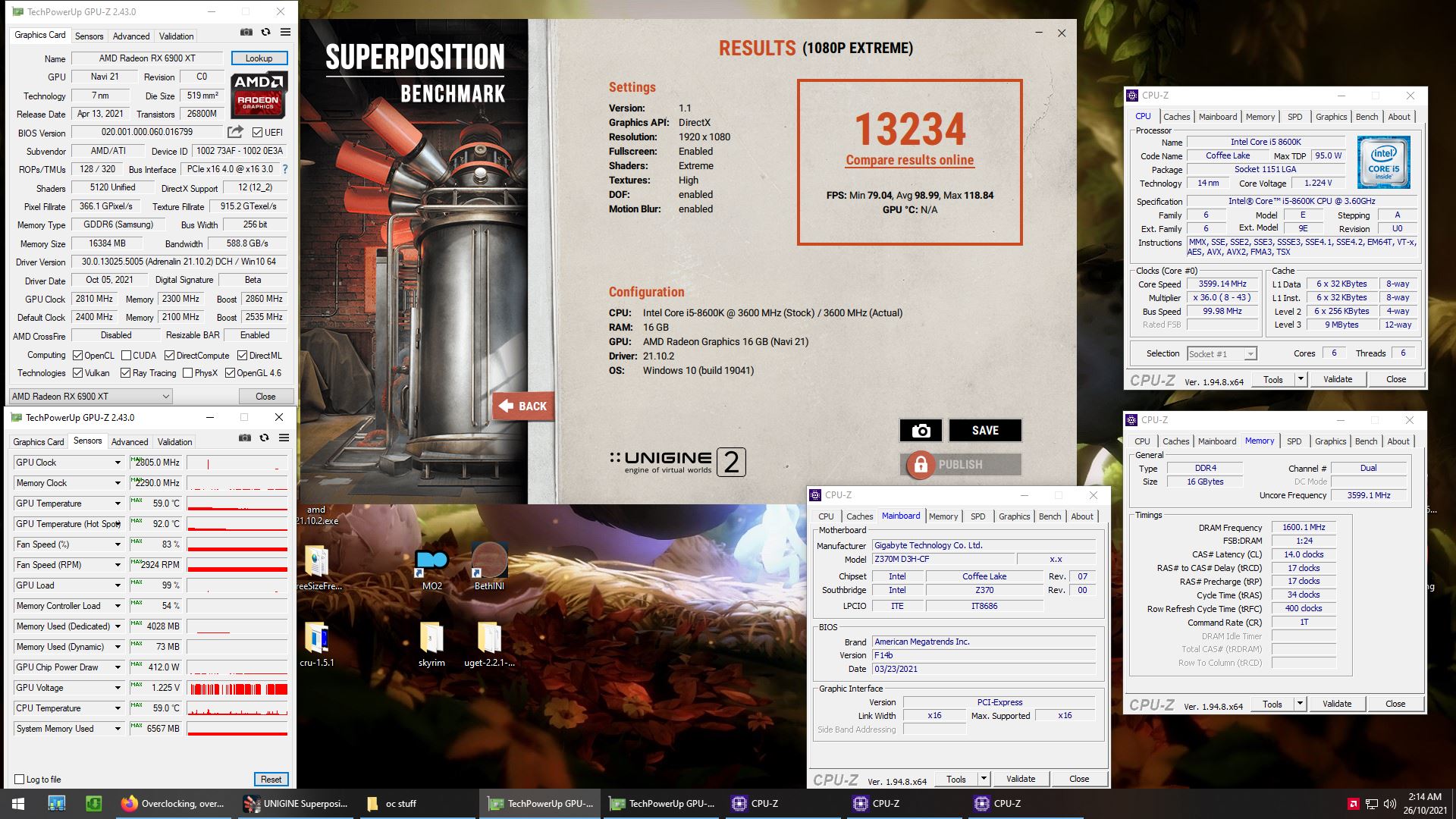Open the cru-1.5.1 desktop icon

316,643
